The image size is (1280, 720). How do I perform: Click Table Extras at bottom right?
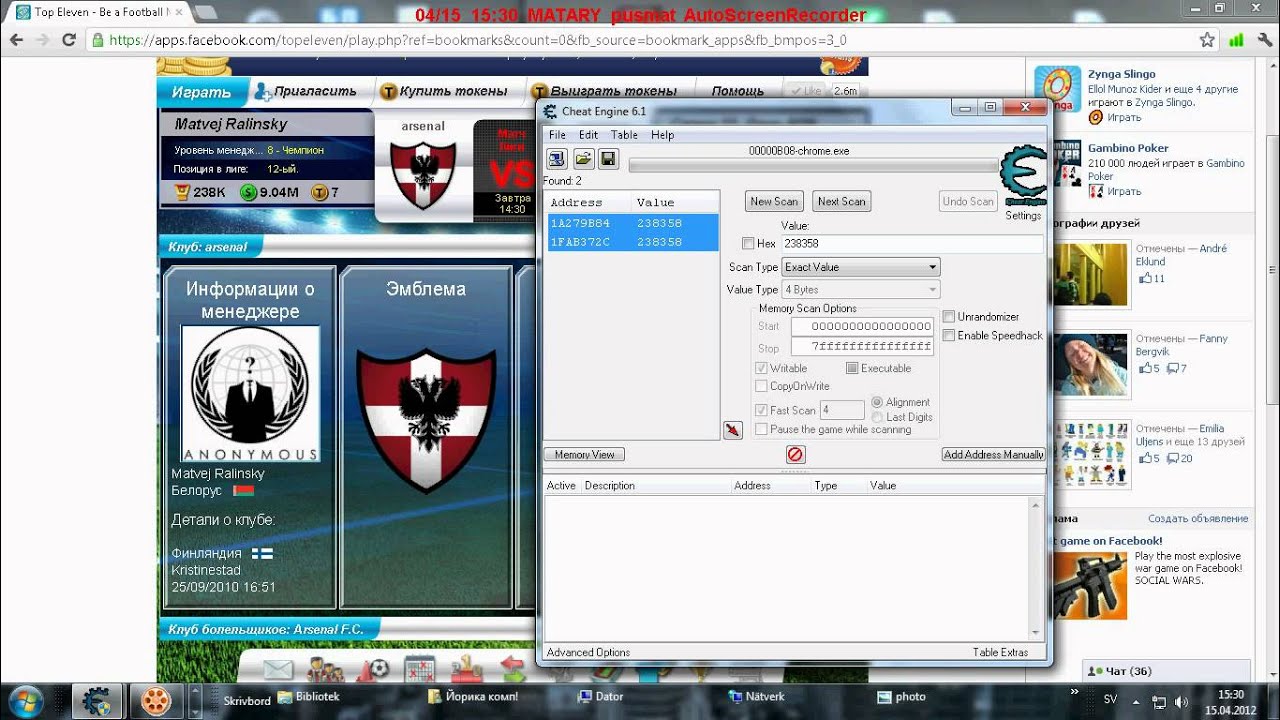coord(1000,652)
